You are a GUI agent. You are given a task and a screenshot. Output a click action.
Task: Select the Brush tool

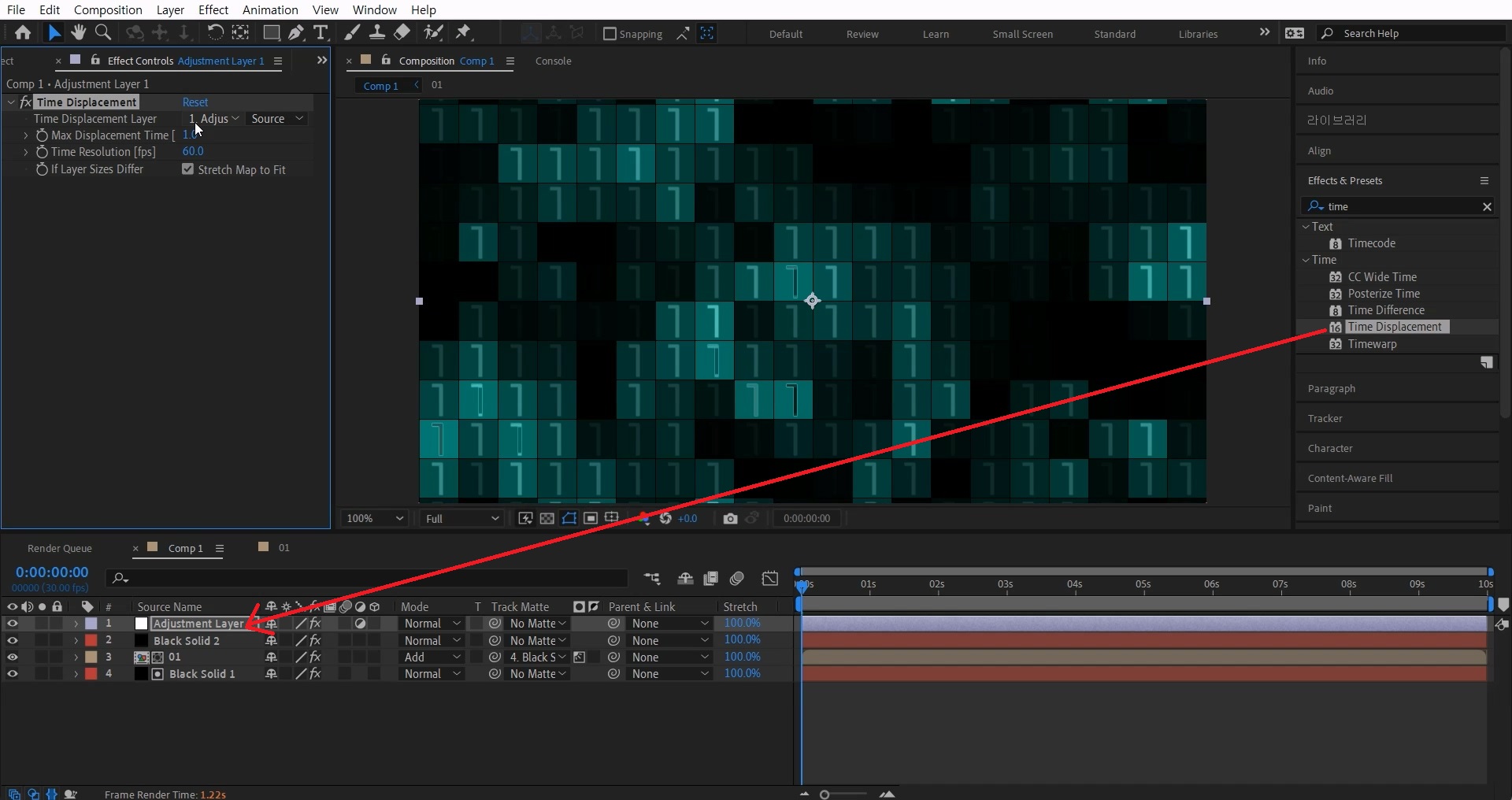[x=352, y=33]
